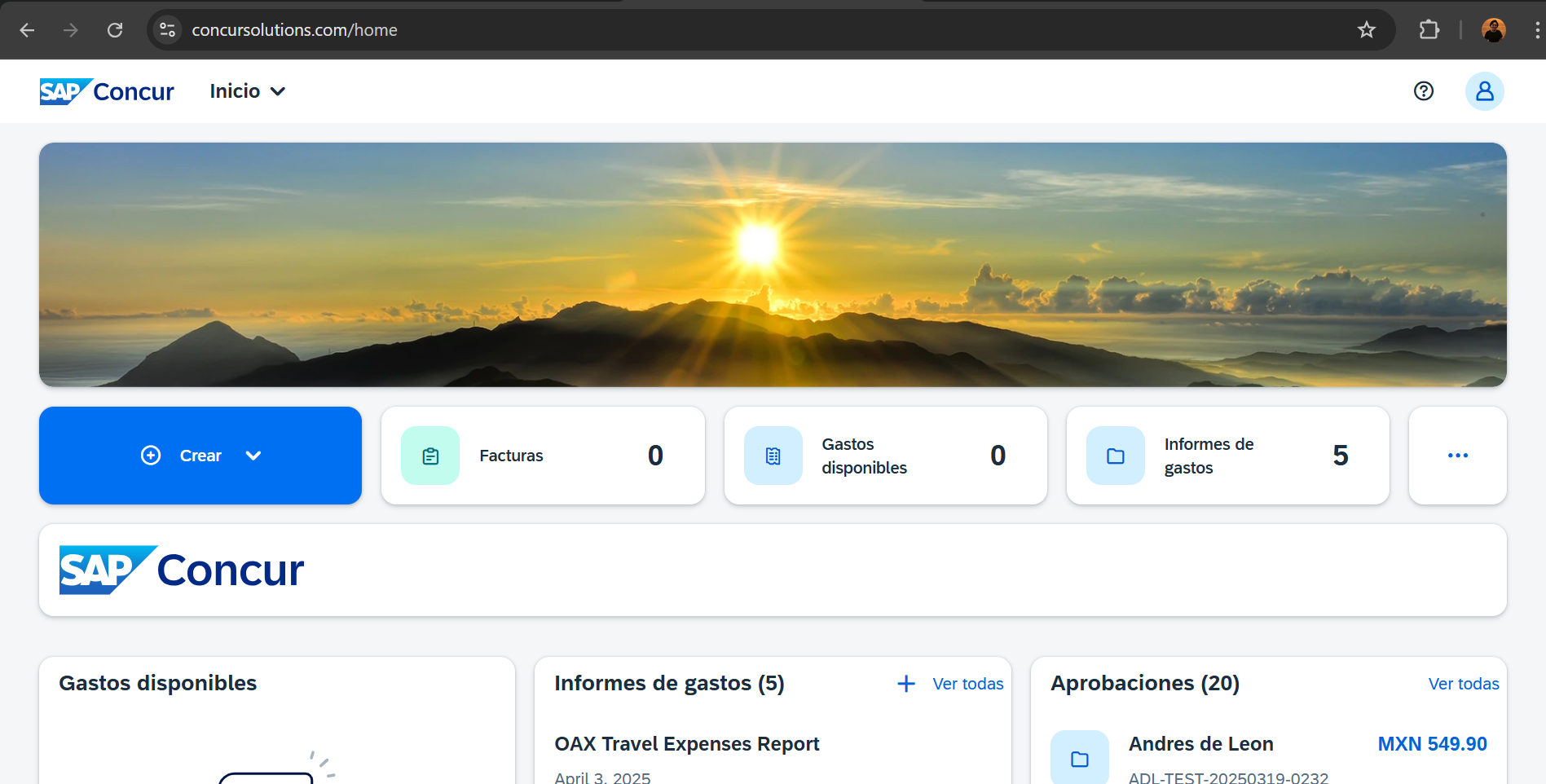Click the Informes de gastos count 5
The image size is (1546, 784).
[1341, 456]
